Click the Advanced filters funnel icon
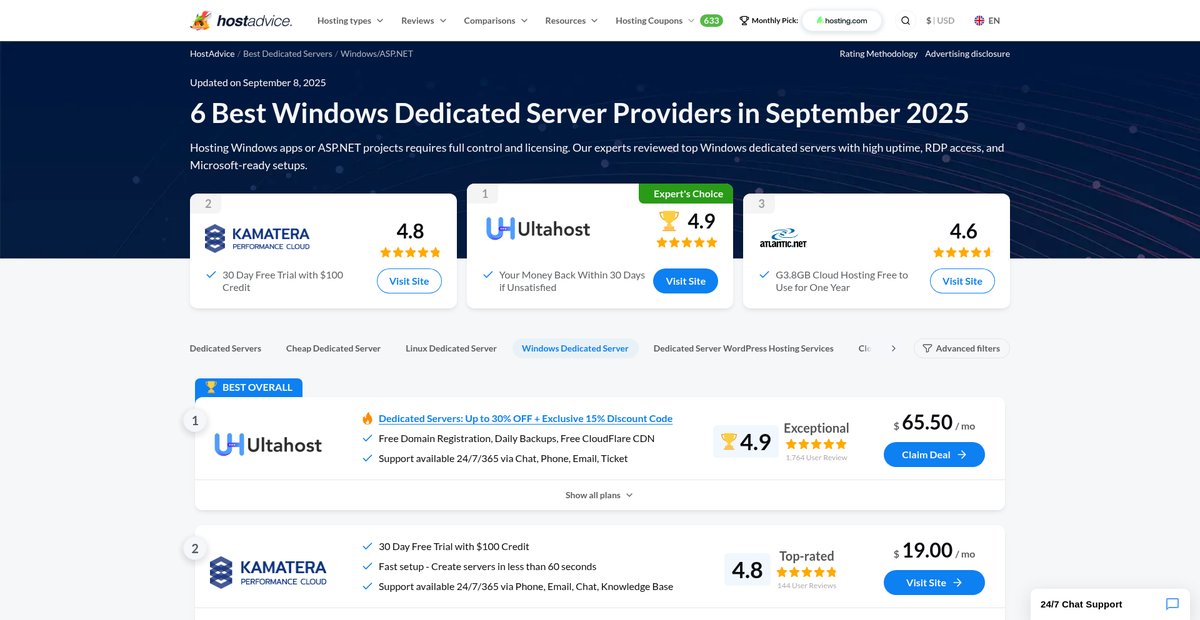 (x=927, y=348)
